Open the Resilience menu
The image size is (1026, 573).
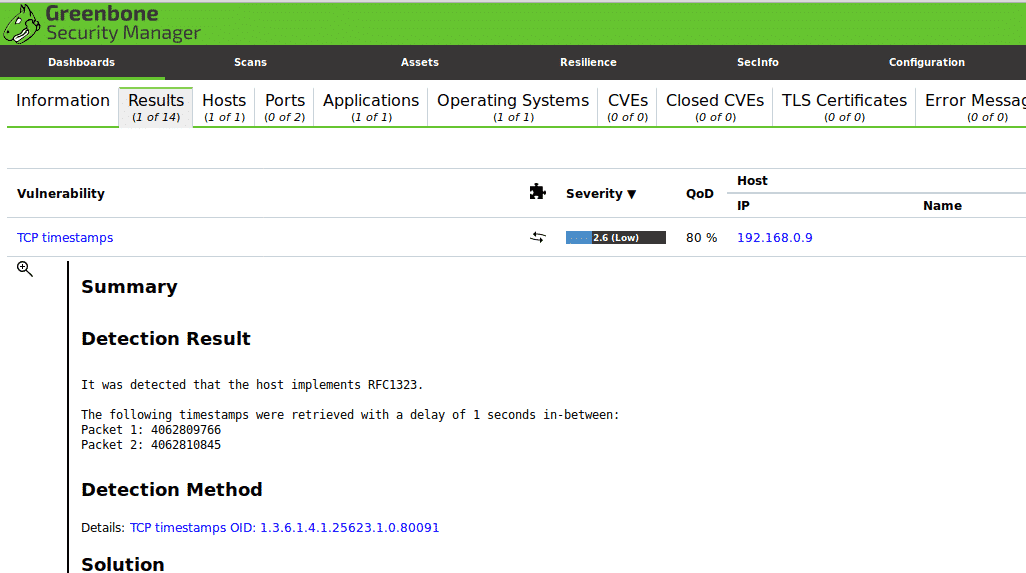(x=588, y=62)
